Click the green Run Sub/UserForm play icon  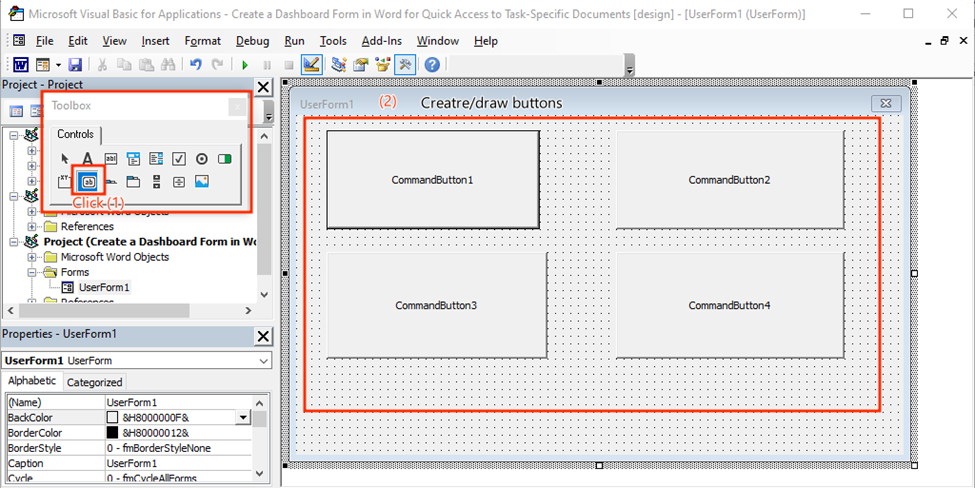[x=245, y=65]
